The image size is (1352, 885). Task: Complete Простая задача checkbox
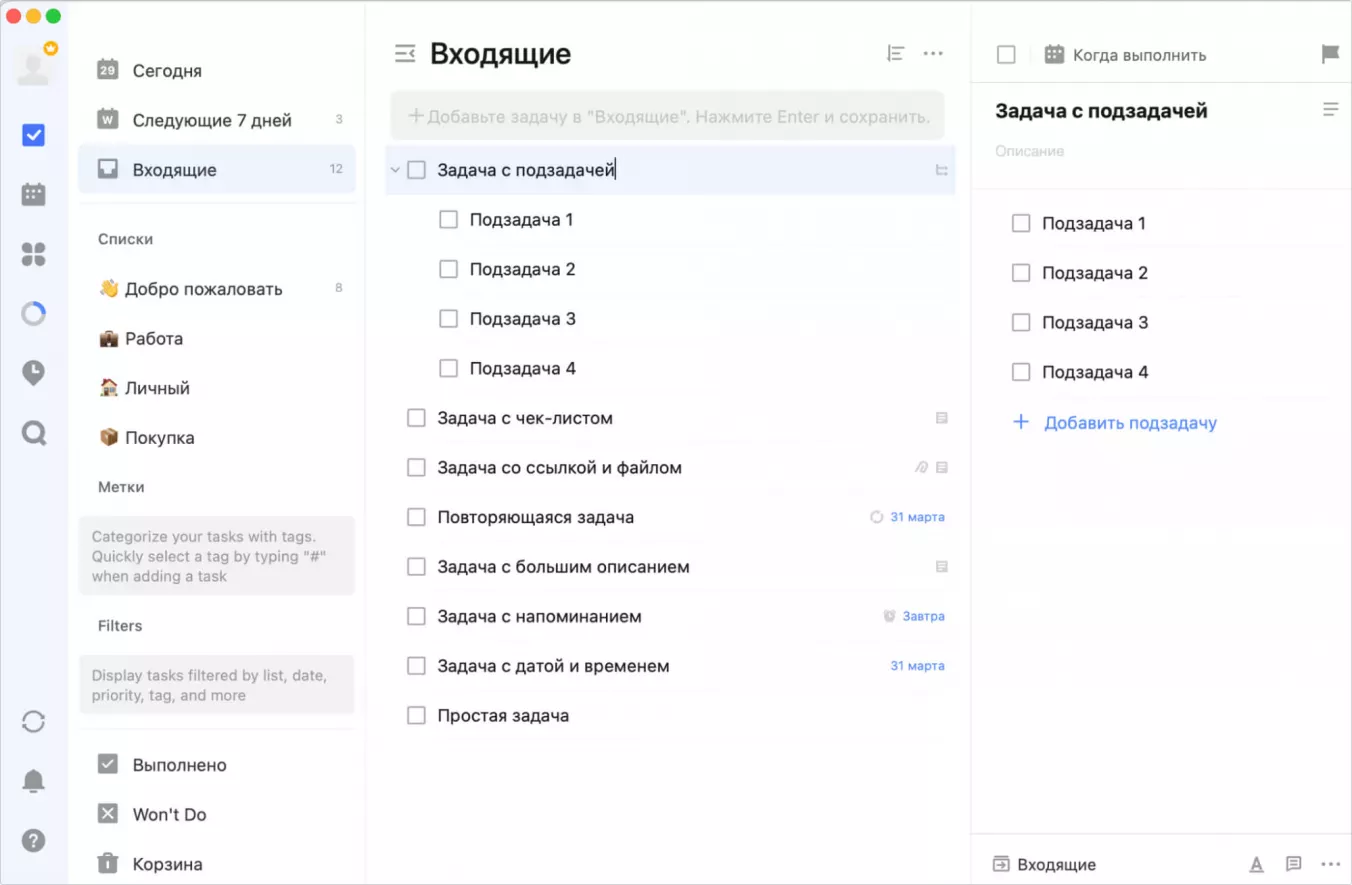coord(416,716)
